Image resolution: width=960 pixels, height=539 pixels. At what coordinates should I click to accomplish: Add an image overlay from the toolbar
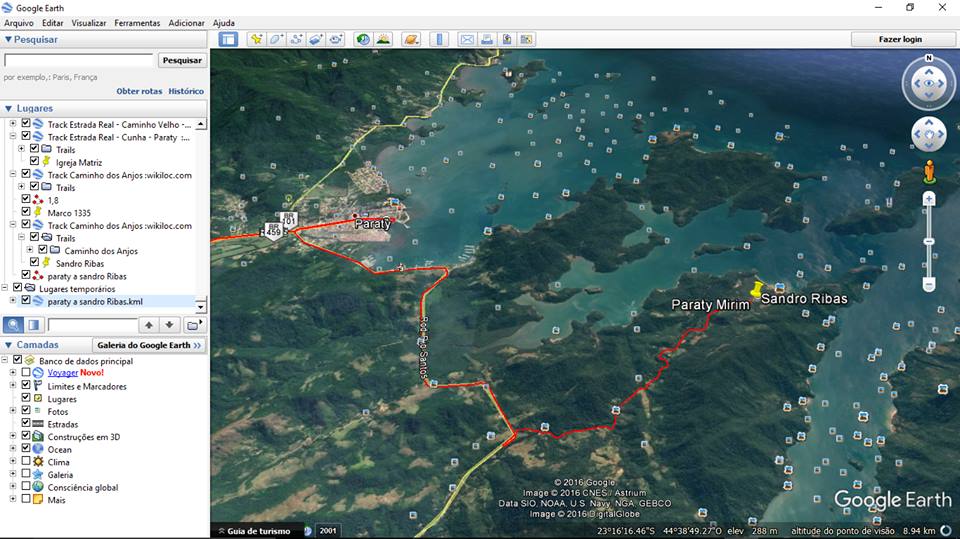(x=316, y=39)
